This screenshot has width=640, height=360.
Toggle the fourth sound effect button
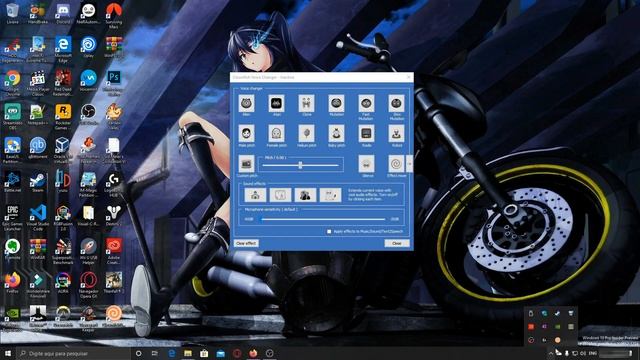point(330,195)
